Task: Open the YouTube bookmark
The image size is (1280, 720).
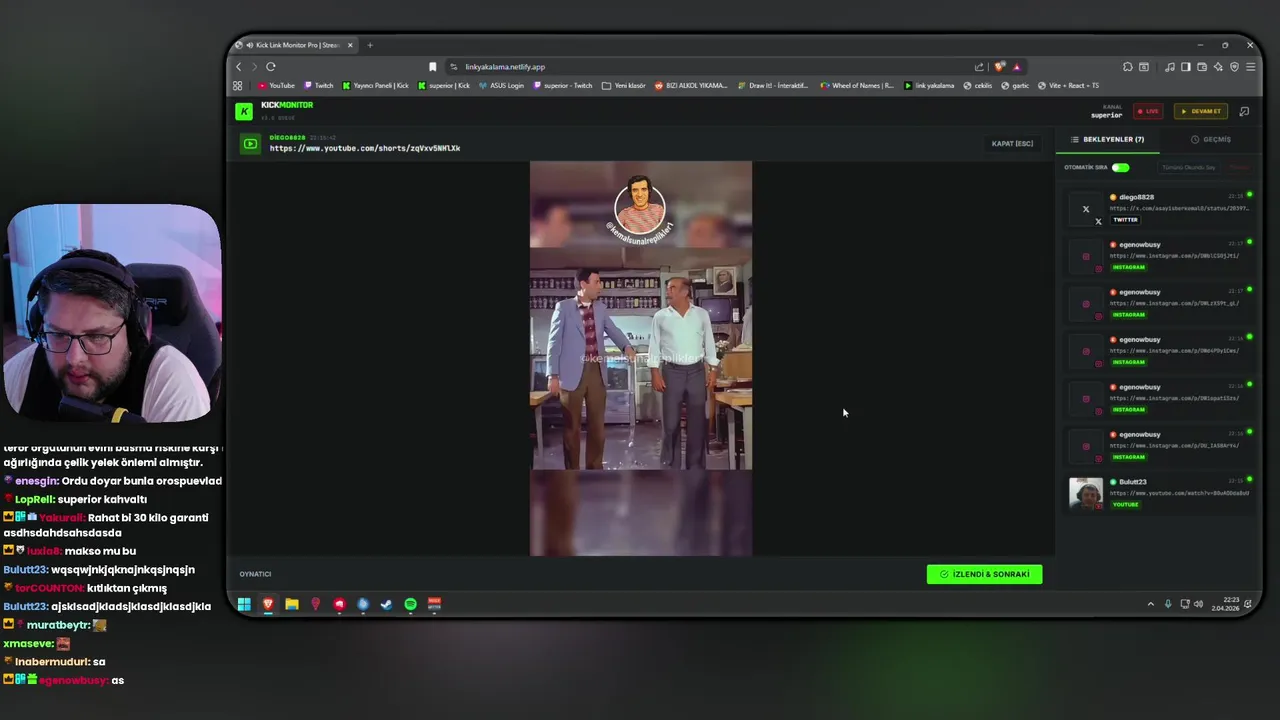Action: coord(276,85)
